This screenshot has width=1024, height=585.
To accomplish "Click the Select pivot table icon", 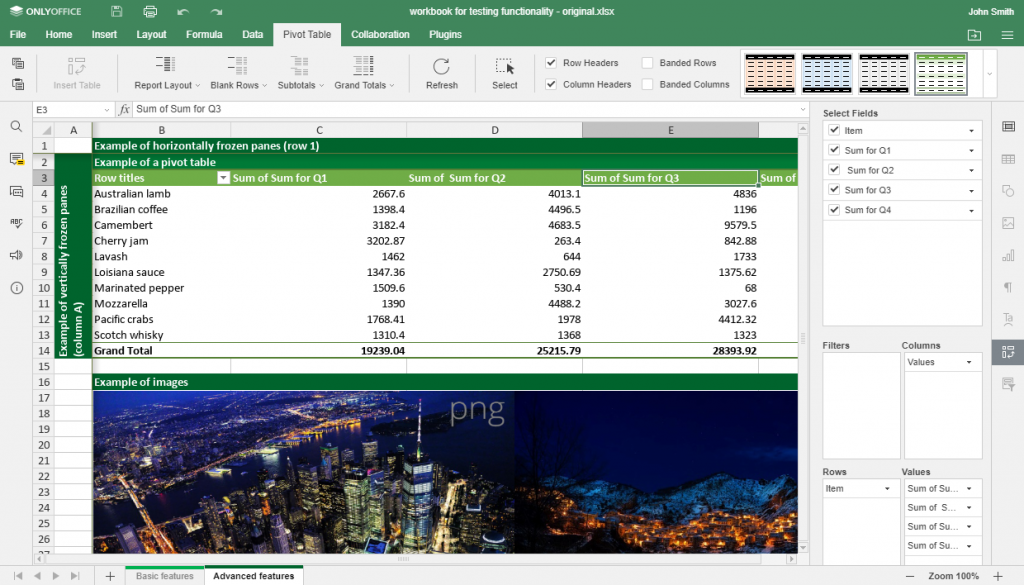I will pos(505,68).
